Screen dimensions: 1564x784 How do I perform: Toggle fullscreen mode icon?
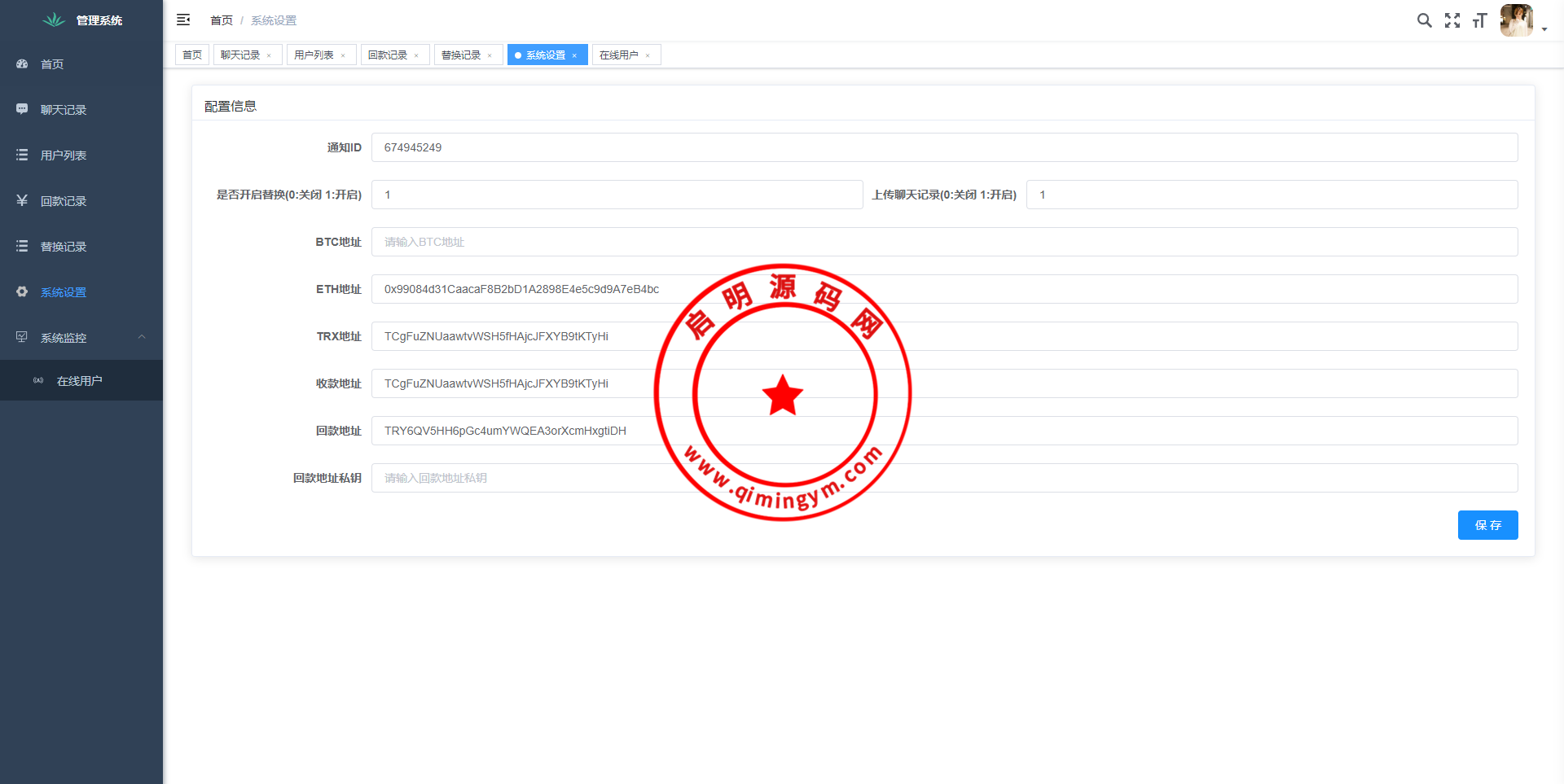pyautogui.click(x=1452, y=20)
